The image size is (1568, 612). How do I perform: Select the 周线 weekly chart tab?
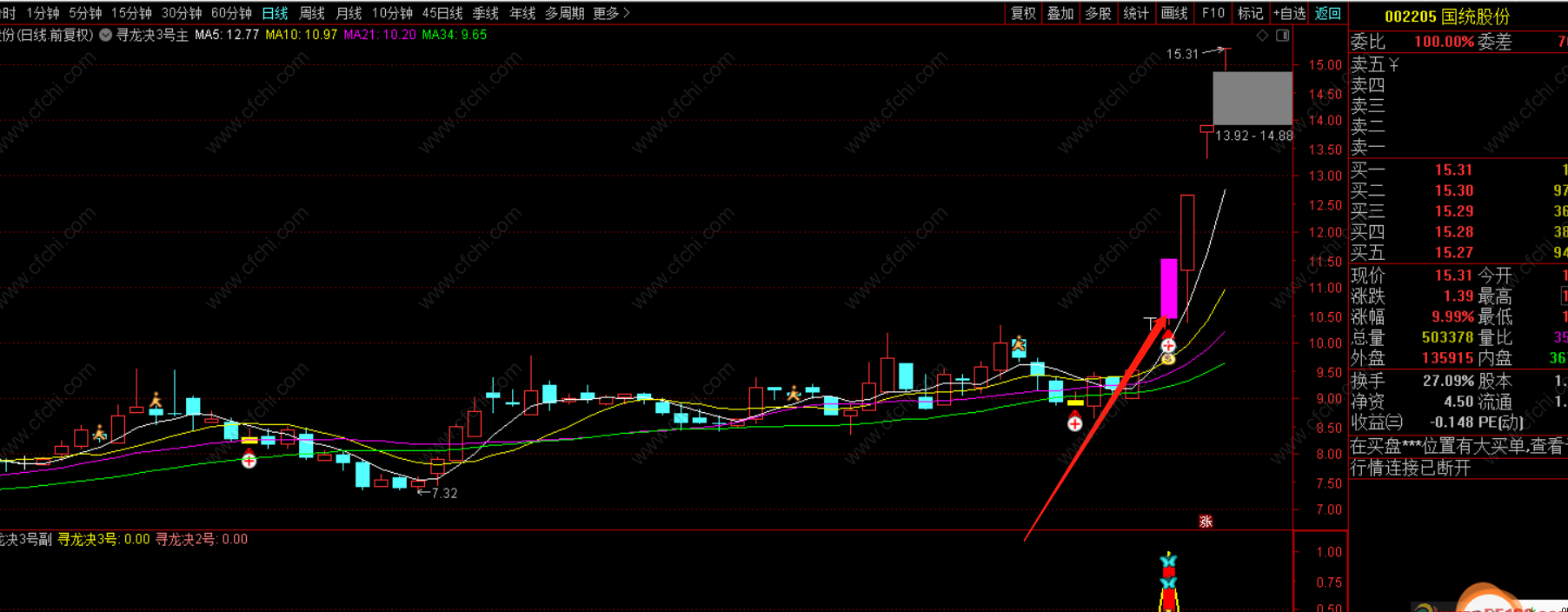pyautogui.click(x=311, y=13)
